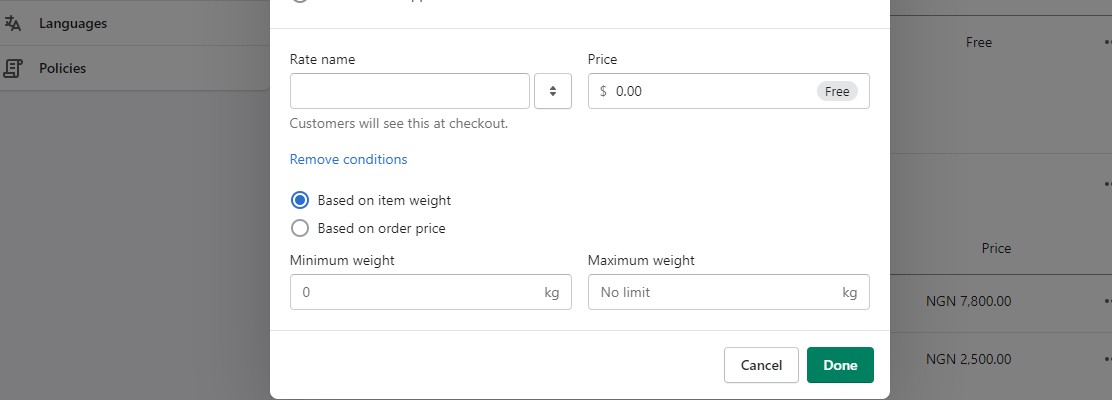This screenshot has height=400, width=1112.
Task: Focus the Minimum weight field
Action: [x=415, y=292]
